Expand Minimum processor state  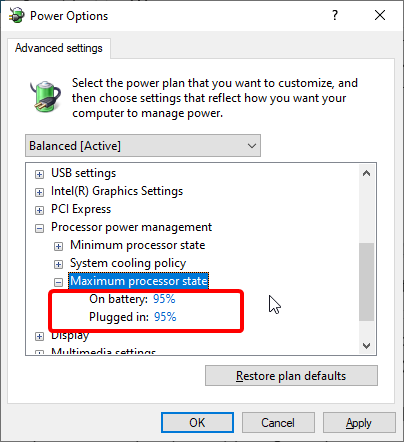click(x=58, y=246)
